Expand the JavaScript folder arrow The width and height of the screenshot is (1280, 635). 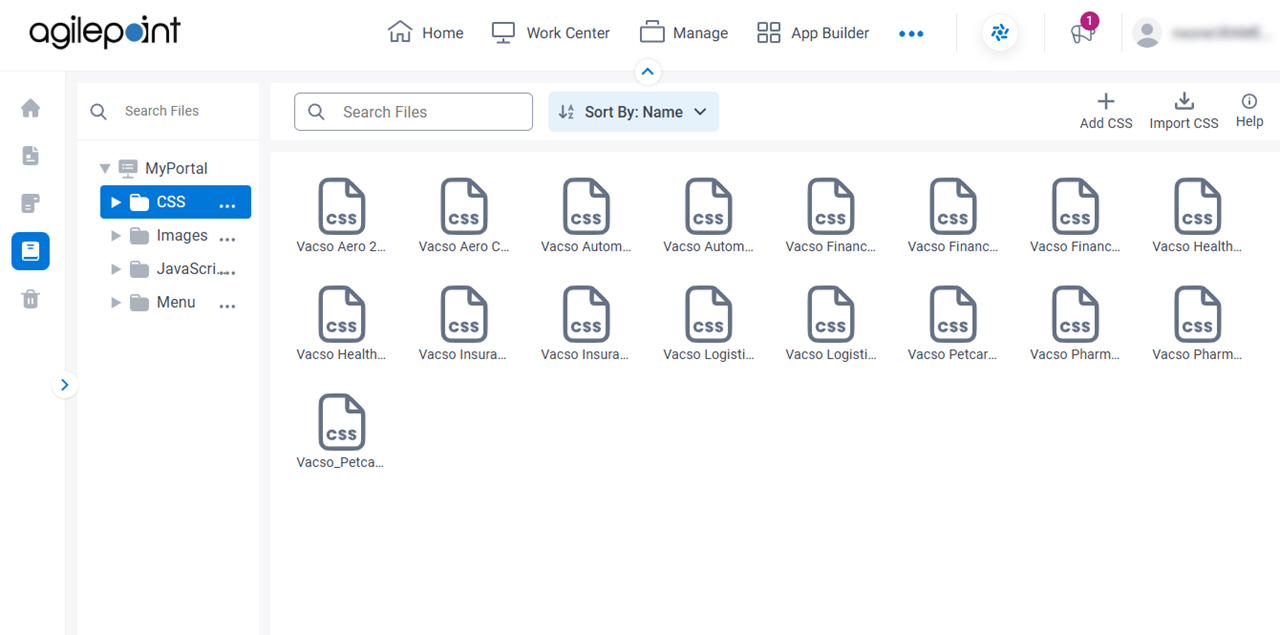pos(116,270)
